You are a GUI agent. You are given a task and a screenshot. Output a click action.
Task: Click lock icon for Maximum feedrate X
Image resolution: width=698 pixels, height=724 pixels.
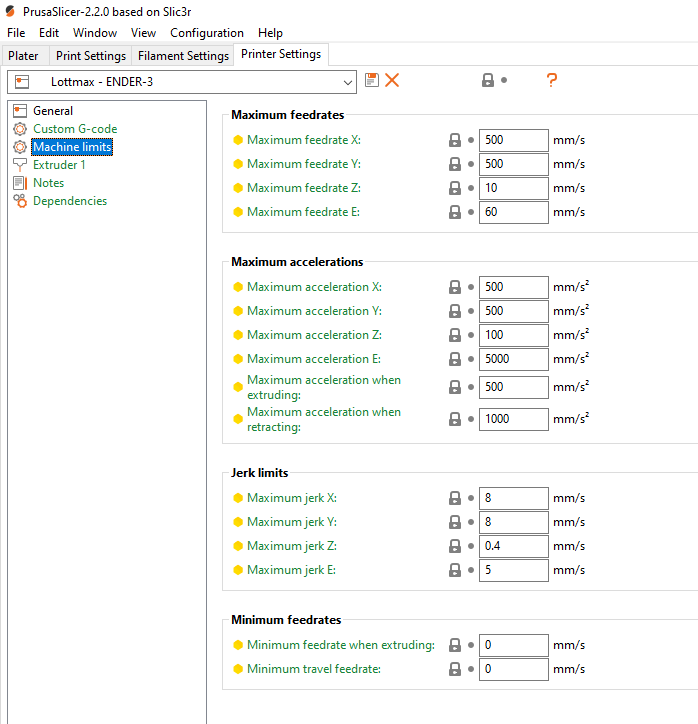[455, 140]
